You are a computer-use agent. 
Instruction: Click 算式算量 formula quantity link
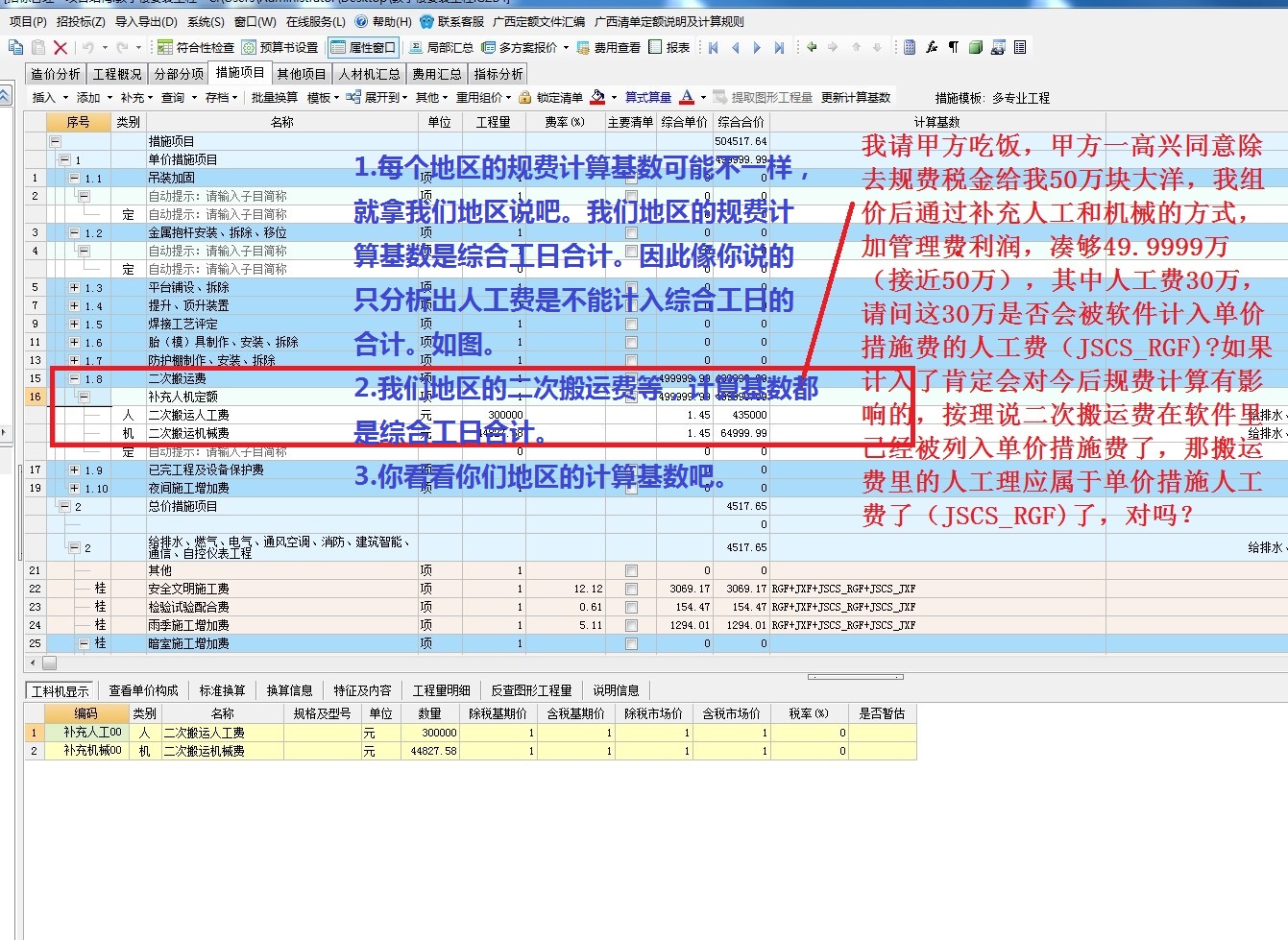648,98
